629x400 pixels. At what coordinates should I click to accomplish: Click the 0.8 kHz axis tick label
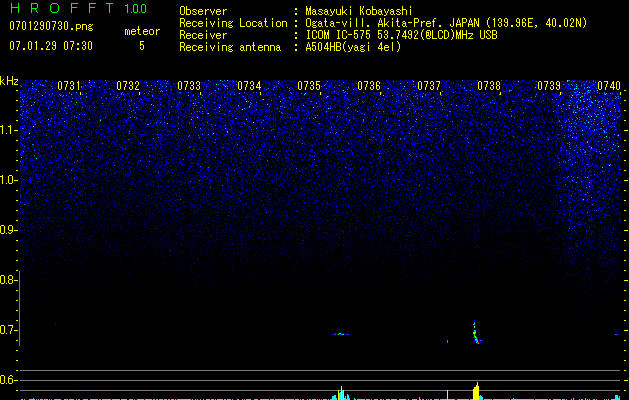pos(7,280)
